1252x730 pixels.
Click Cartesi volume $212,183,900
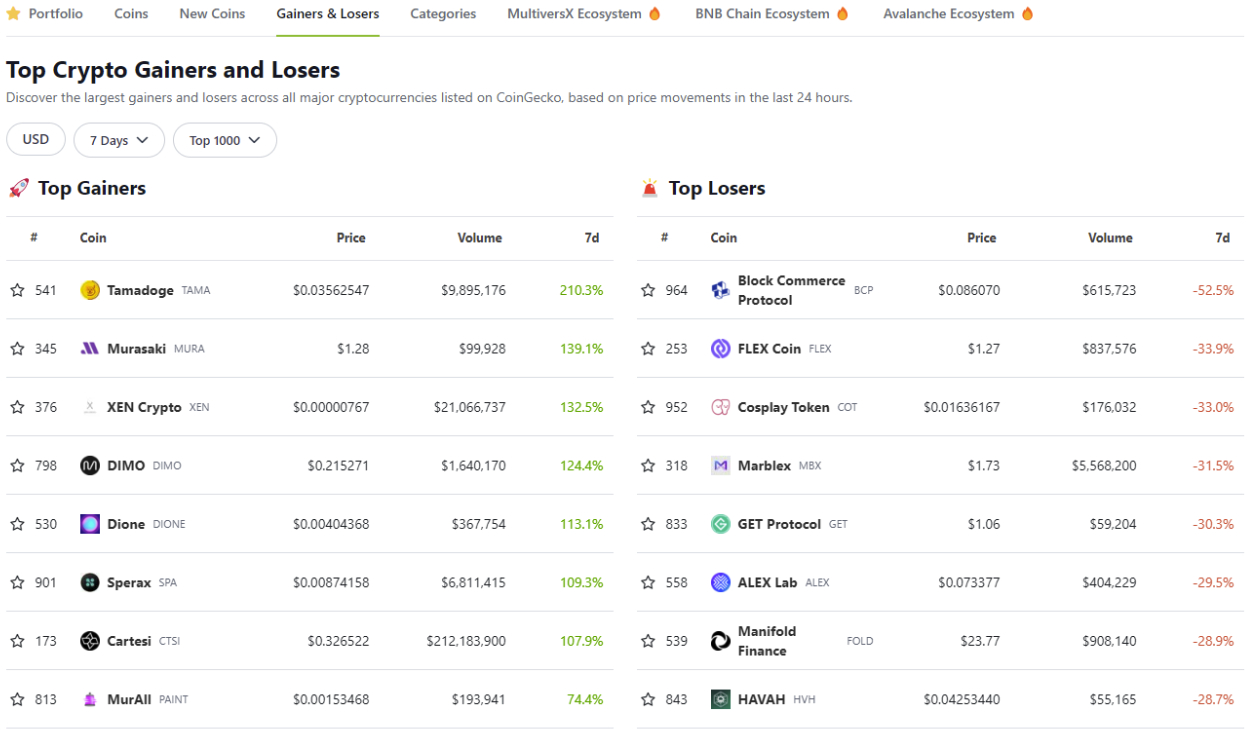click(x=466, y=641)
